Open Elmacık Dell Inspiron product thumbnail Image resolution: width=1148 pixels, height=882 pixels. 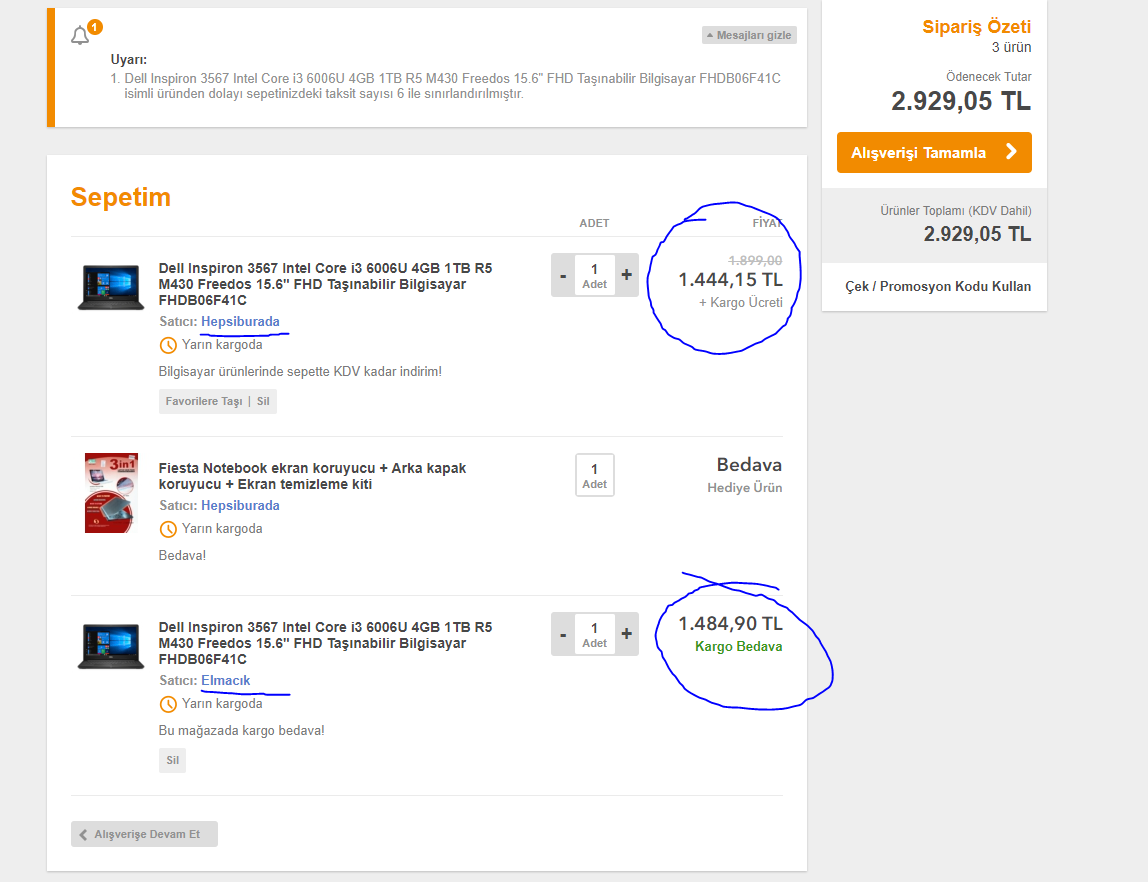(111, 646)
